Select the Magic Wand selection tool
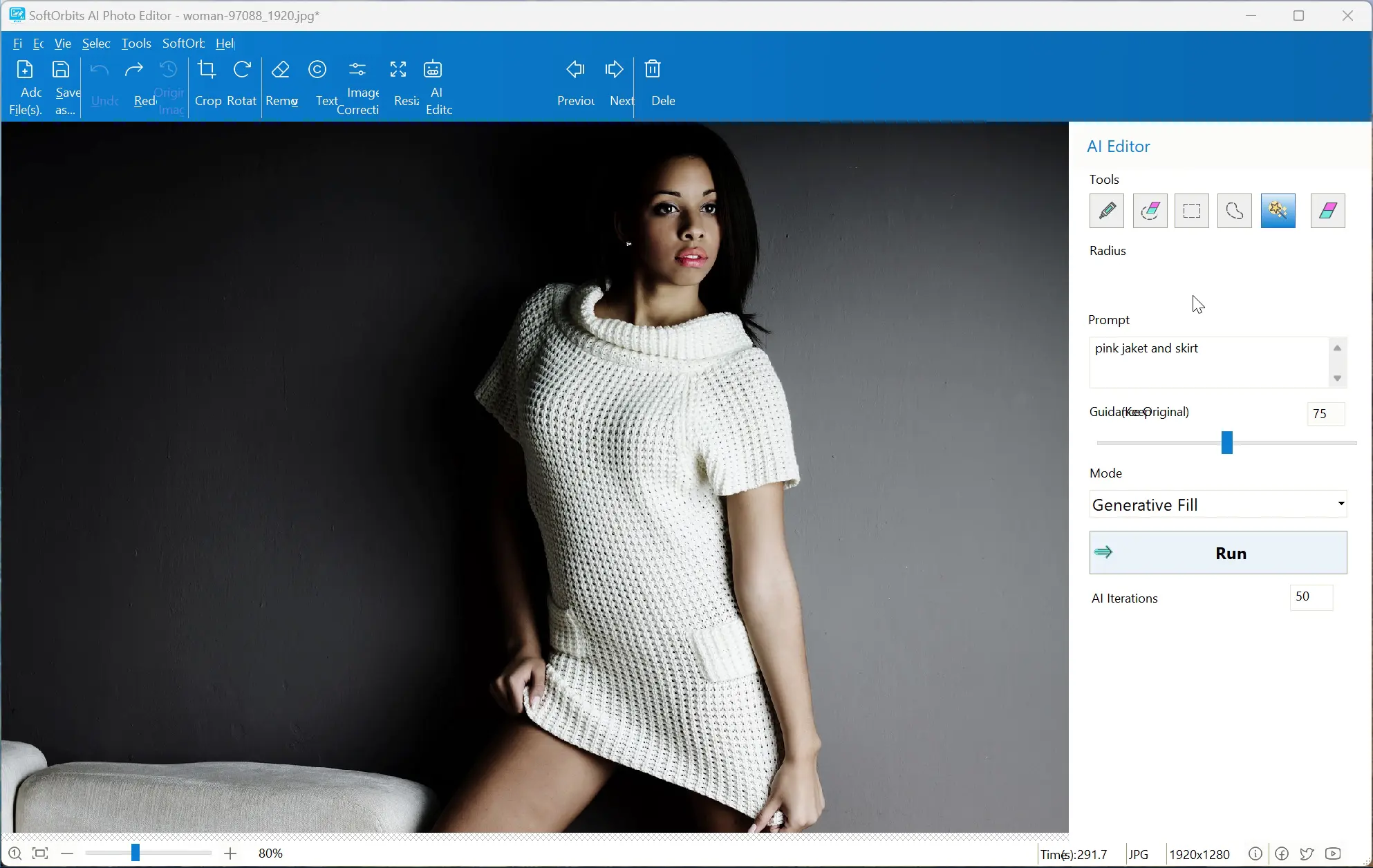The width and height of the screenshot is (1373, 868). [1278, 210]
